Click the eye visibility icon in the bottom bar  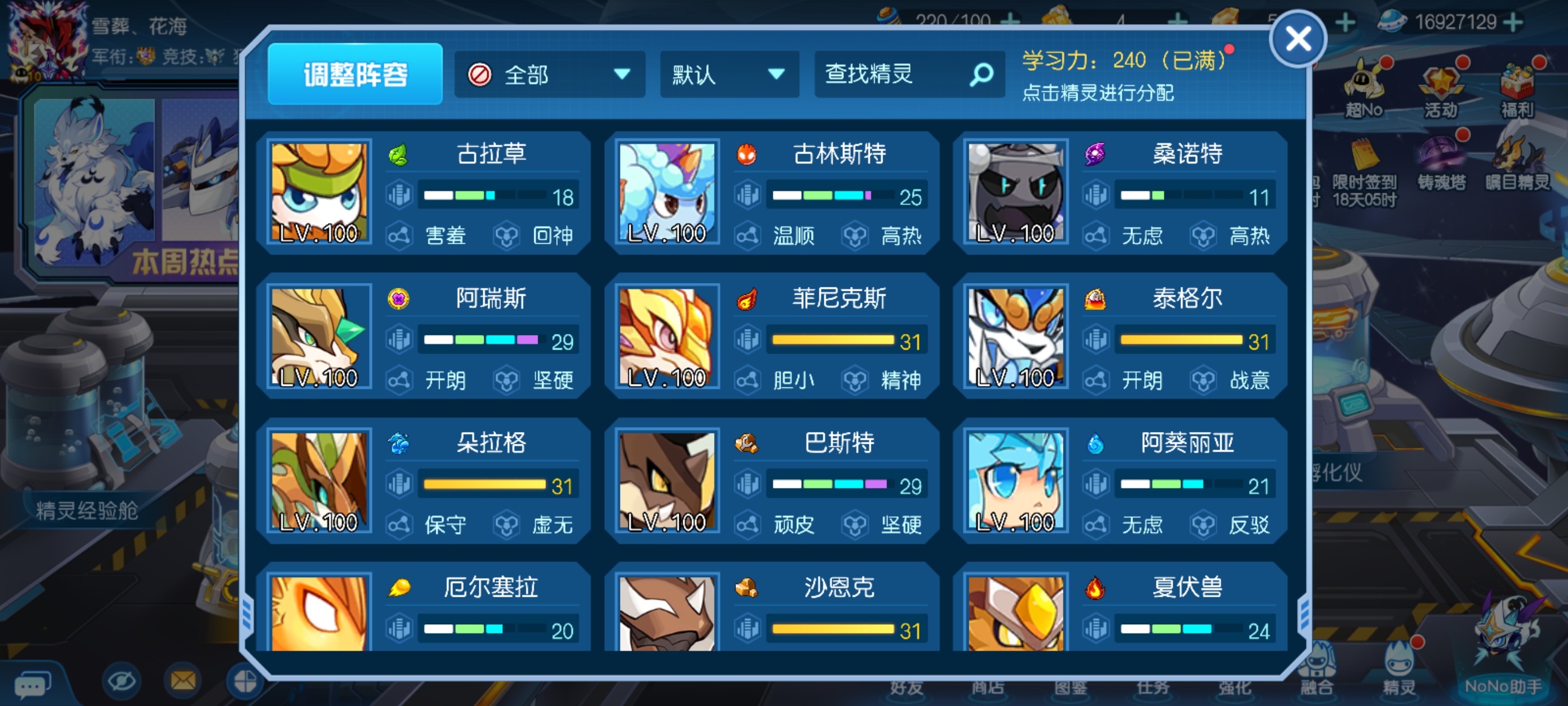coord(121,680)
